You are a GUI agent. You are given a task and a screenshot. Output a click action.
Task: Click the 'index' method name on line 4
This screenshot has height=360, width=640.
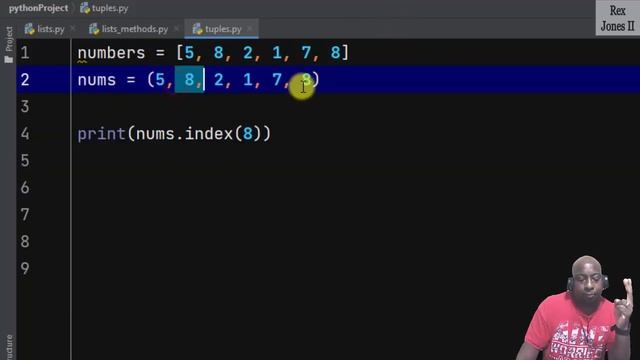[x=209, y=133]
